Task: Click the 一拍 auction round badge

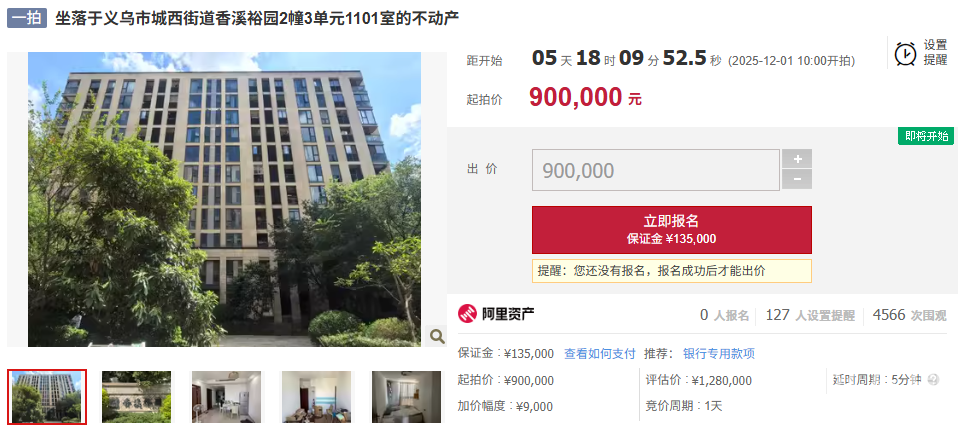Action: pyautogui.click(x=27, y=18)
